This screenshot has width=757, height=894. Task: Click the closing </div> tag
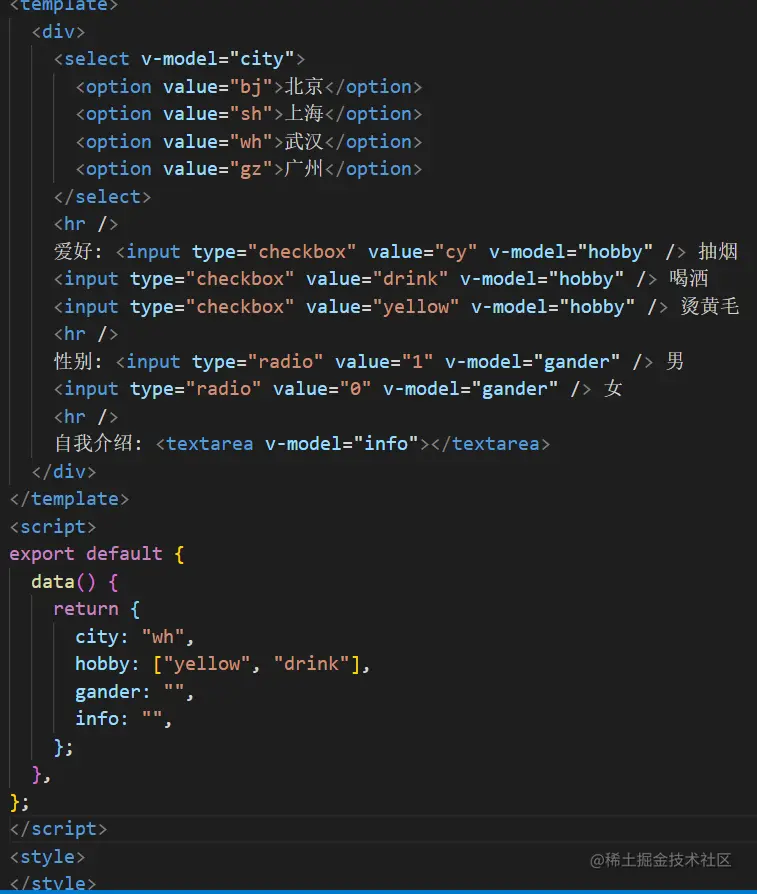click(x=64, y=472)
